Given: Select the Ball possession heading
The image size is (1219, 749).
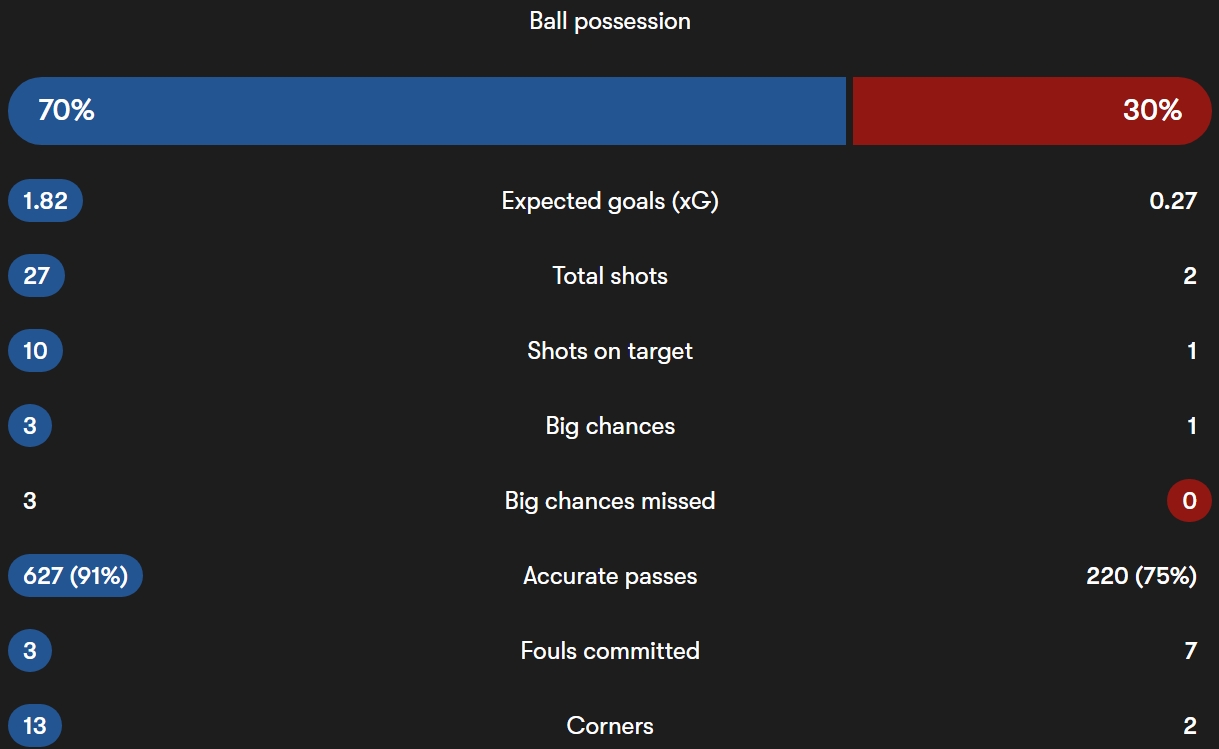Looking at the screenshot, I should (x=610, y=21).
